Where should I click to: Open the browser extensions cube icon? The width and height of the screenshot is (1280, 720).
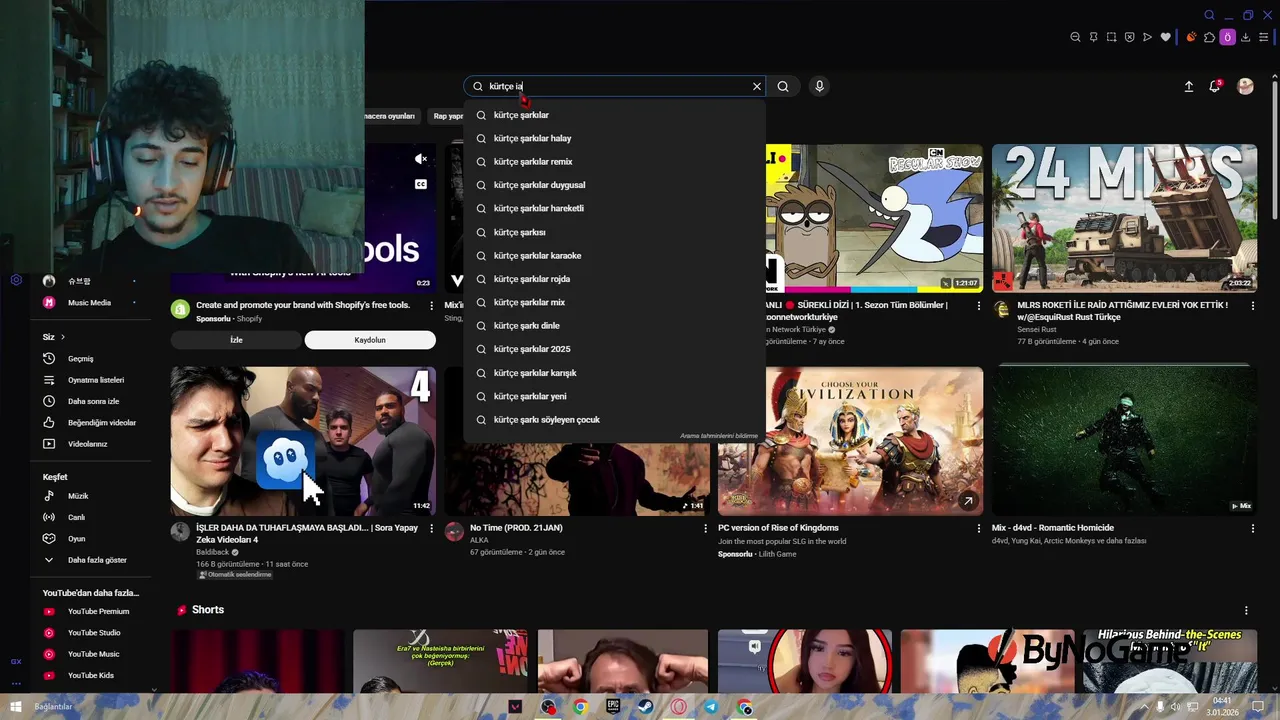click(1209, 37)
